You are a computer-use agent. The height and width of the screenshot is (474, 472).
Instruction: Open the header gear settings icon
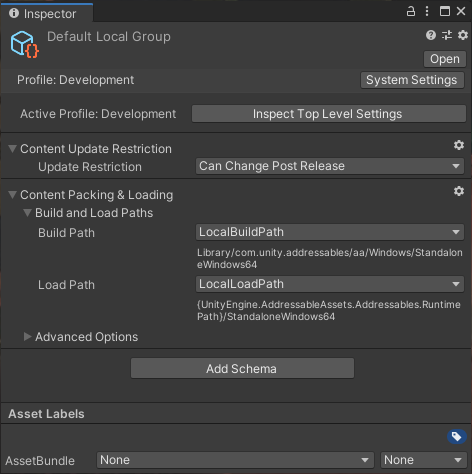[x=463, y=35]
